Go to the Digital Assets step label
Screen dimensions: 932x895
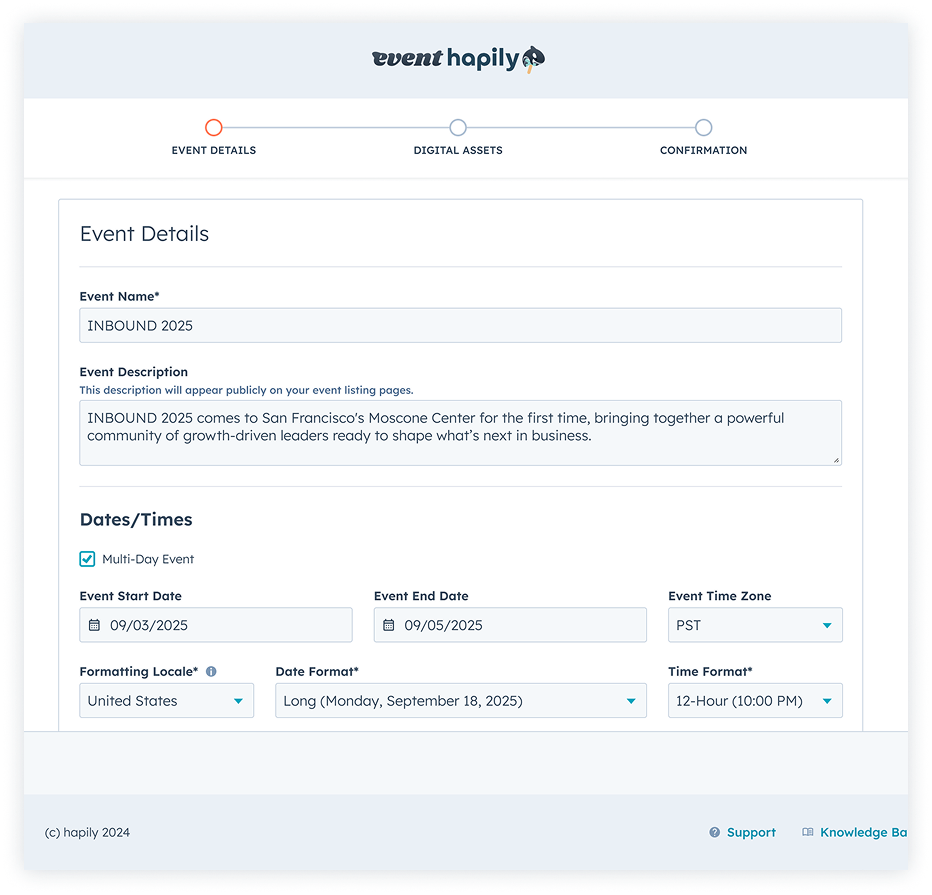coord(458,150)
